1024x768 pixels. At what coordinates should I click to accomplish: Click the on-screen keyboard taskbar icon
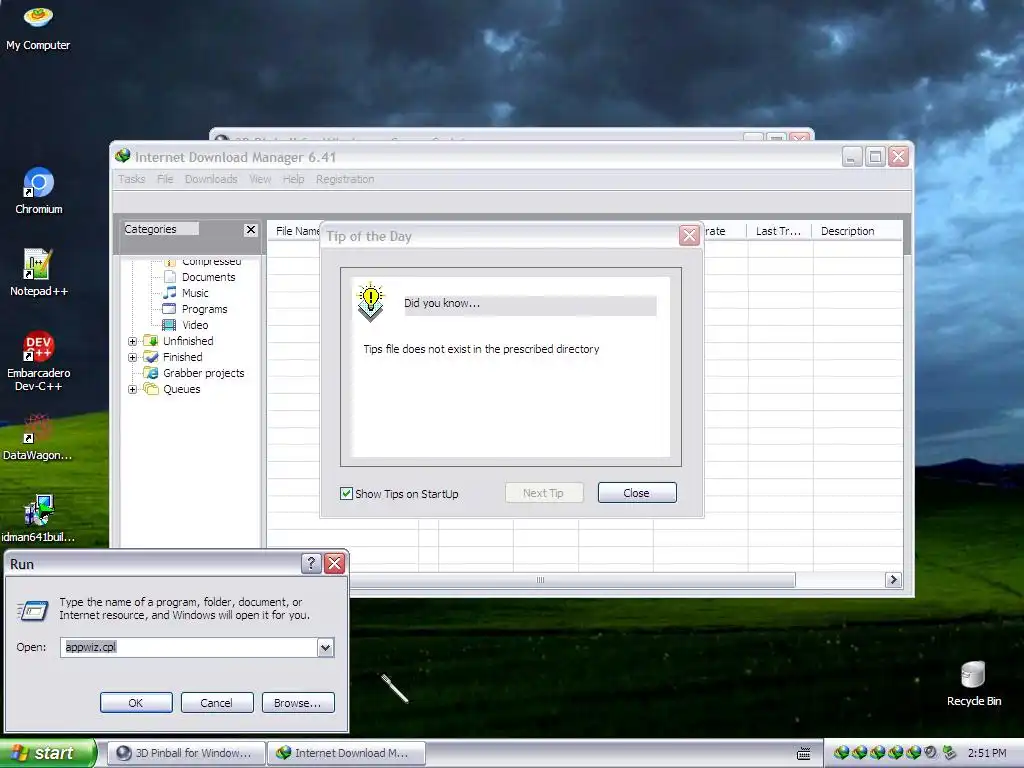804,754
